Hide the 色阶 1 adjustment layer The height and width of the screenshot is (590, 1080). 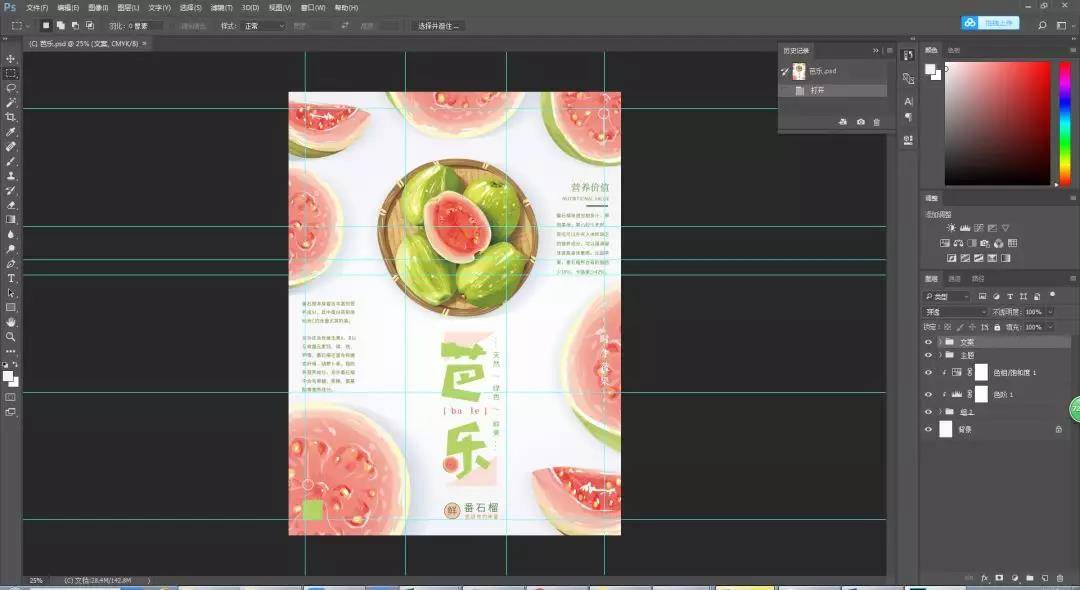(x=928, y=394)
